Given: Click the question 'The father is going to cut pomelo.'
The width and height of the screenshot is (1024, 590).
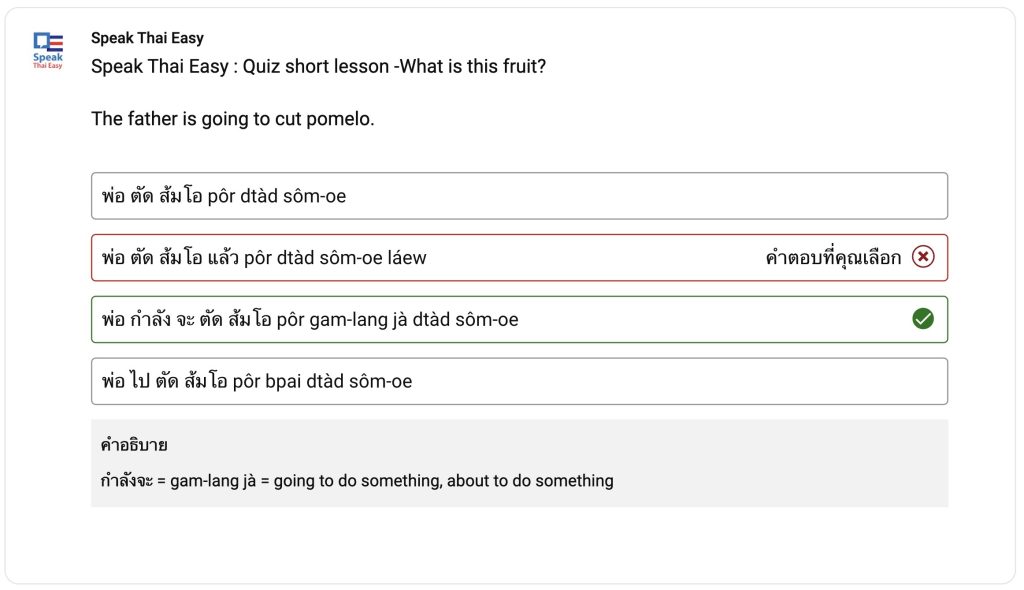Looking at the screenshot, I should (x=232, y=119).
